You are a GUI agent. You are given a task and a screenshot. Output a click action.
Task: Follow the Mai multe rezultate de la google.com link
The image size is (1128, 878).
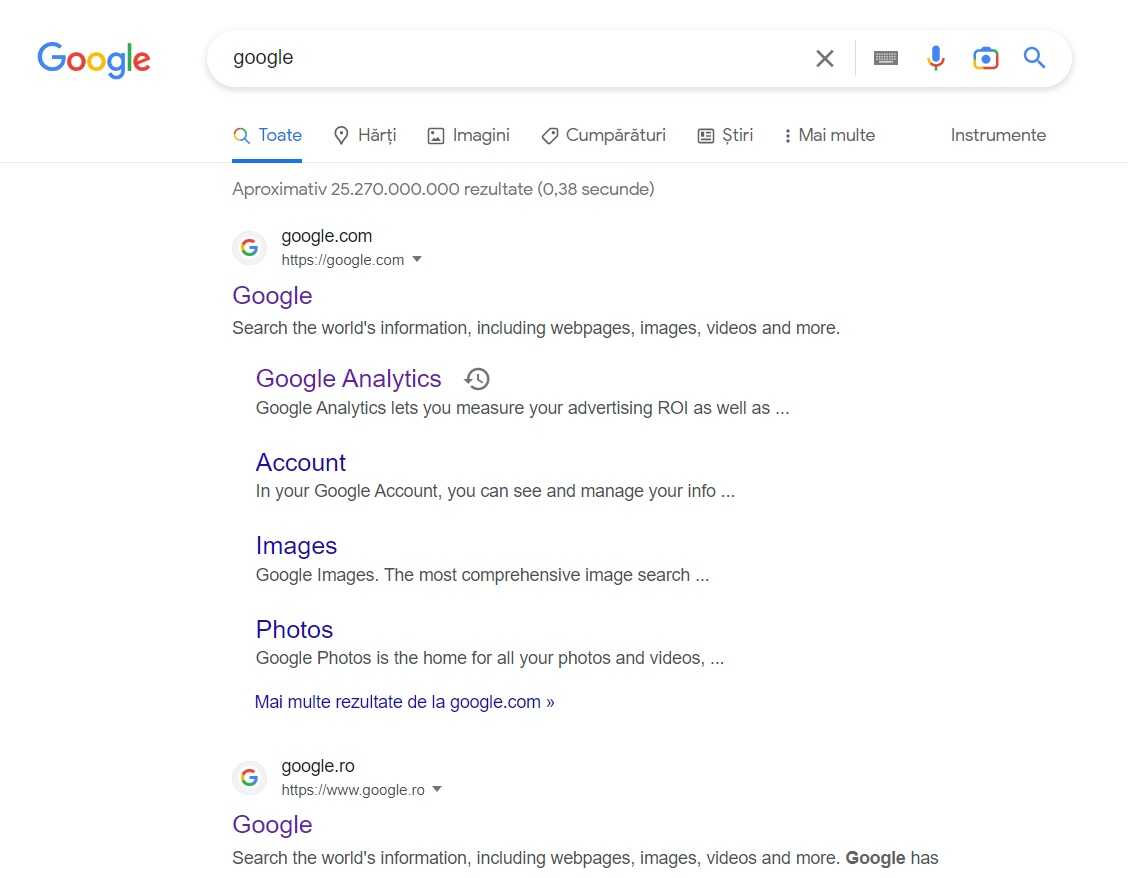pos(404,702)
